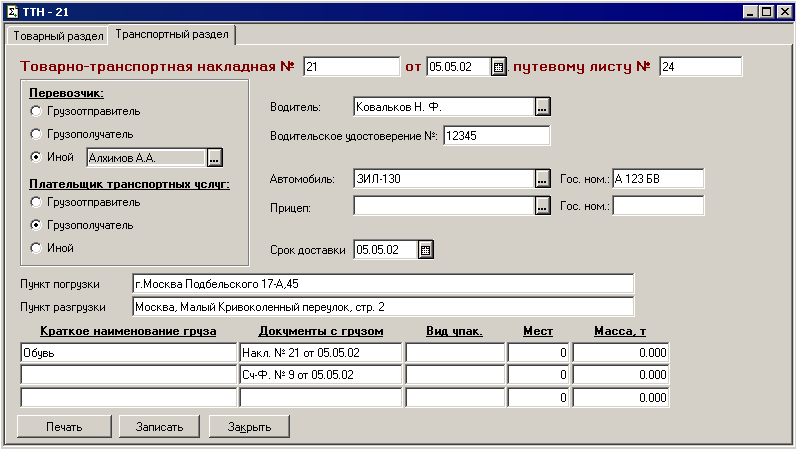Click ellipsis button beside Автомобиль field

click(542, 179)
